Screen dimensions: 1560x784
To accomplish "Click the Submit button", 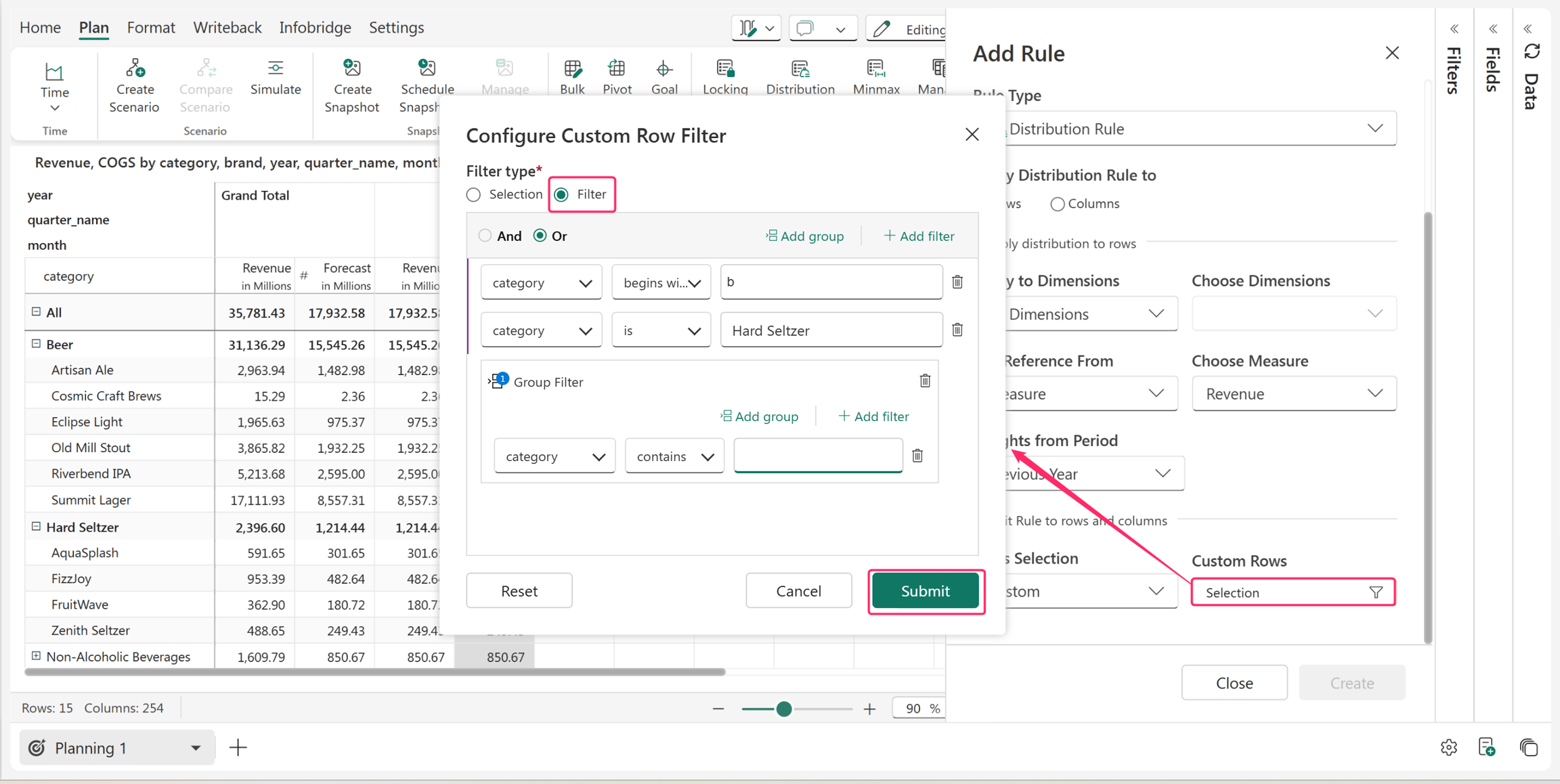I will pyautogui.click(x=926, y=591).
